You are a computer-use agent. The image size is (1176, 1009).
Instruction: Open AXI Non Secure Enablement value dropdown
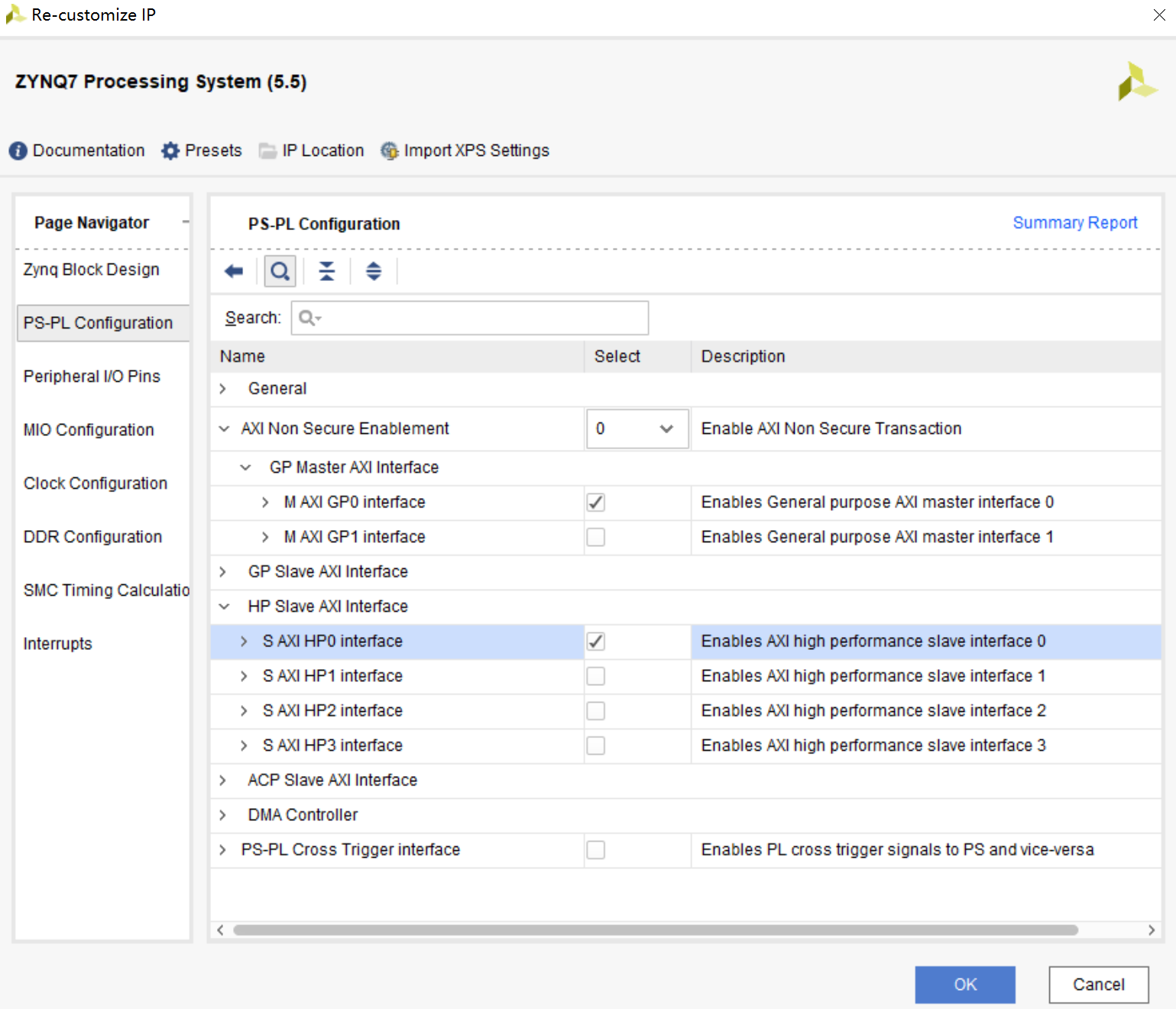pyautogui.click(x=637, y=429)
